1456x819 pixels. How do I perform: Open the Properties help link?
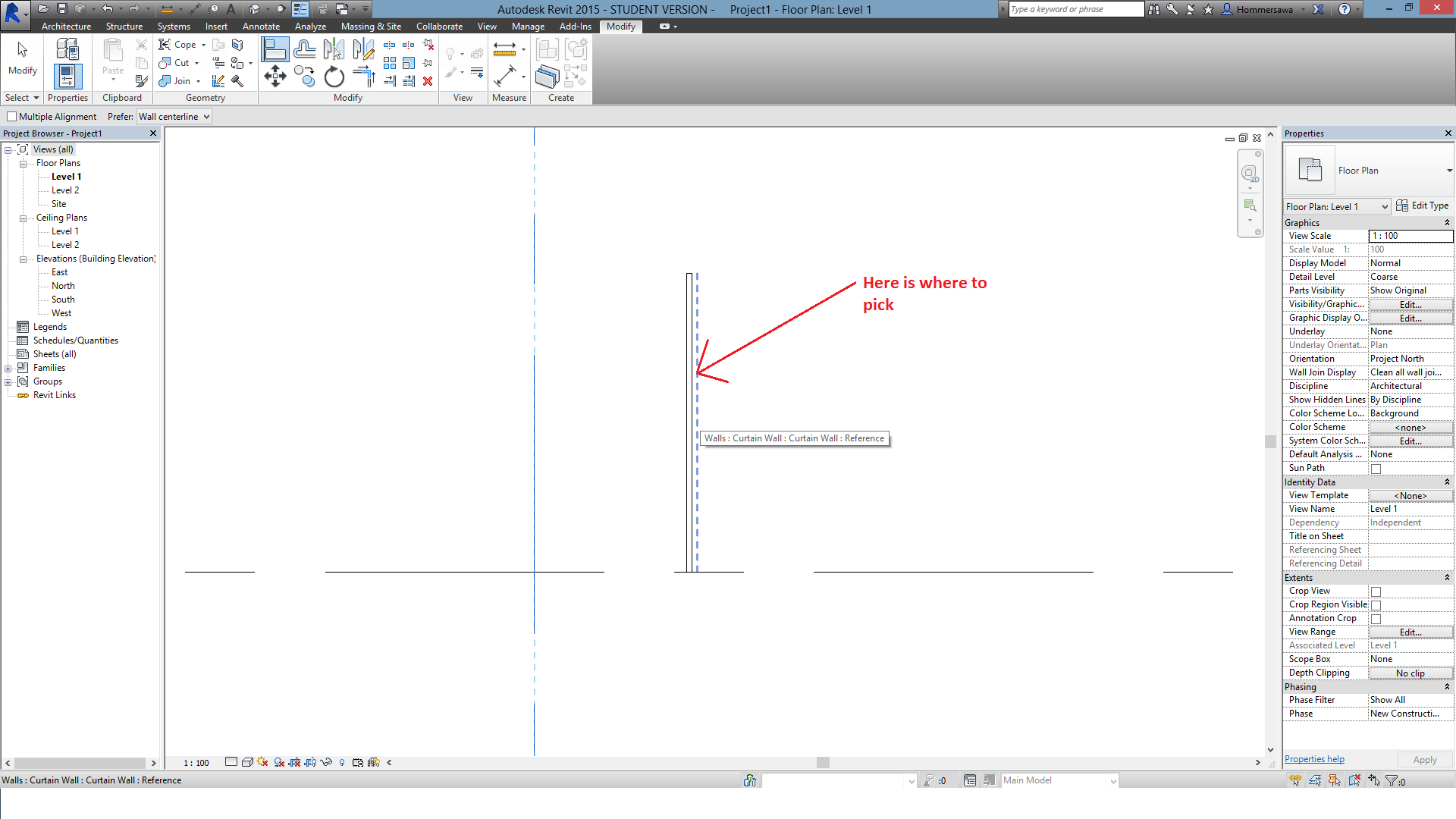coord(1314,758)
